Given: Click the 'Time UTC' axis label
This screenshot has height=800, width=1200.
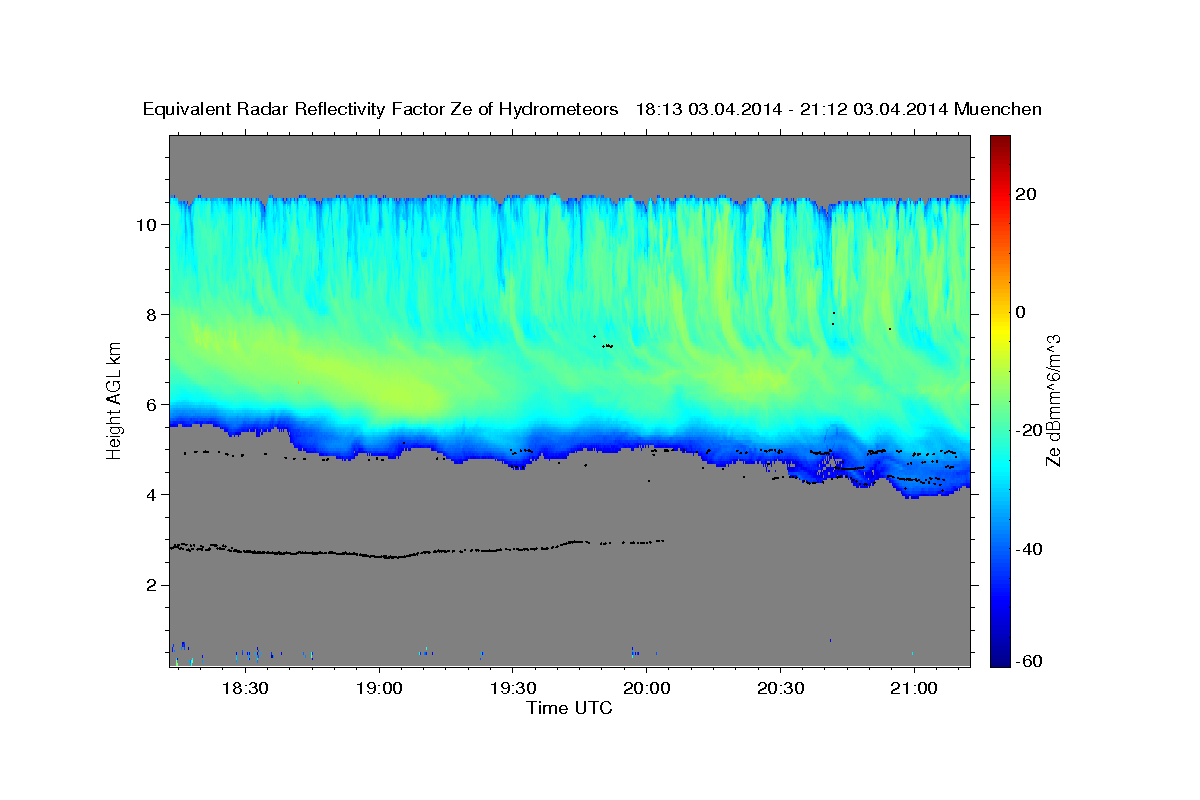Looking at the screenshot, I should point(569,708).
